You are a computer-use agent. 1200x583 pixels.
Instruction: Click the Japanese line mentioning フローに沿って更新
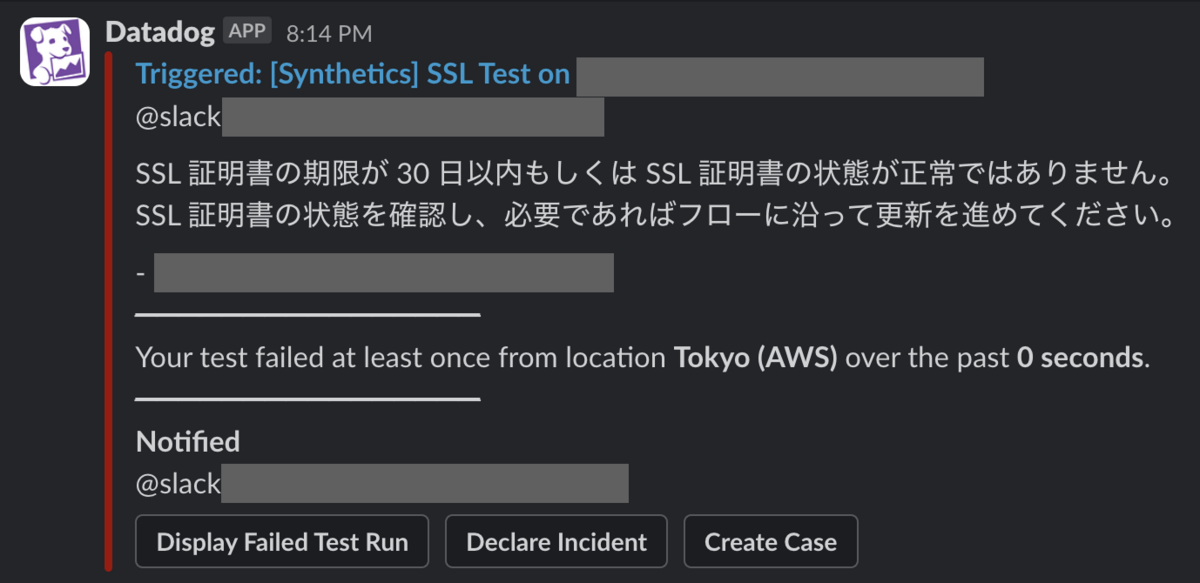[654, 216]
